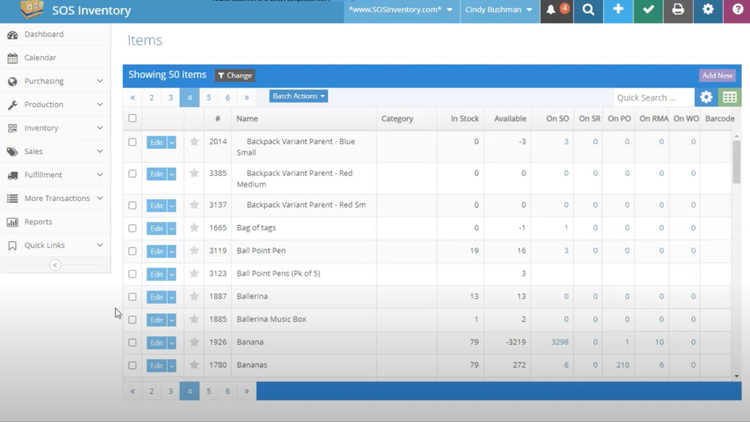
Task: Click the plus icon to add new
Action: click(x=618, y=10)
